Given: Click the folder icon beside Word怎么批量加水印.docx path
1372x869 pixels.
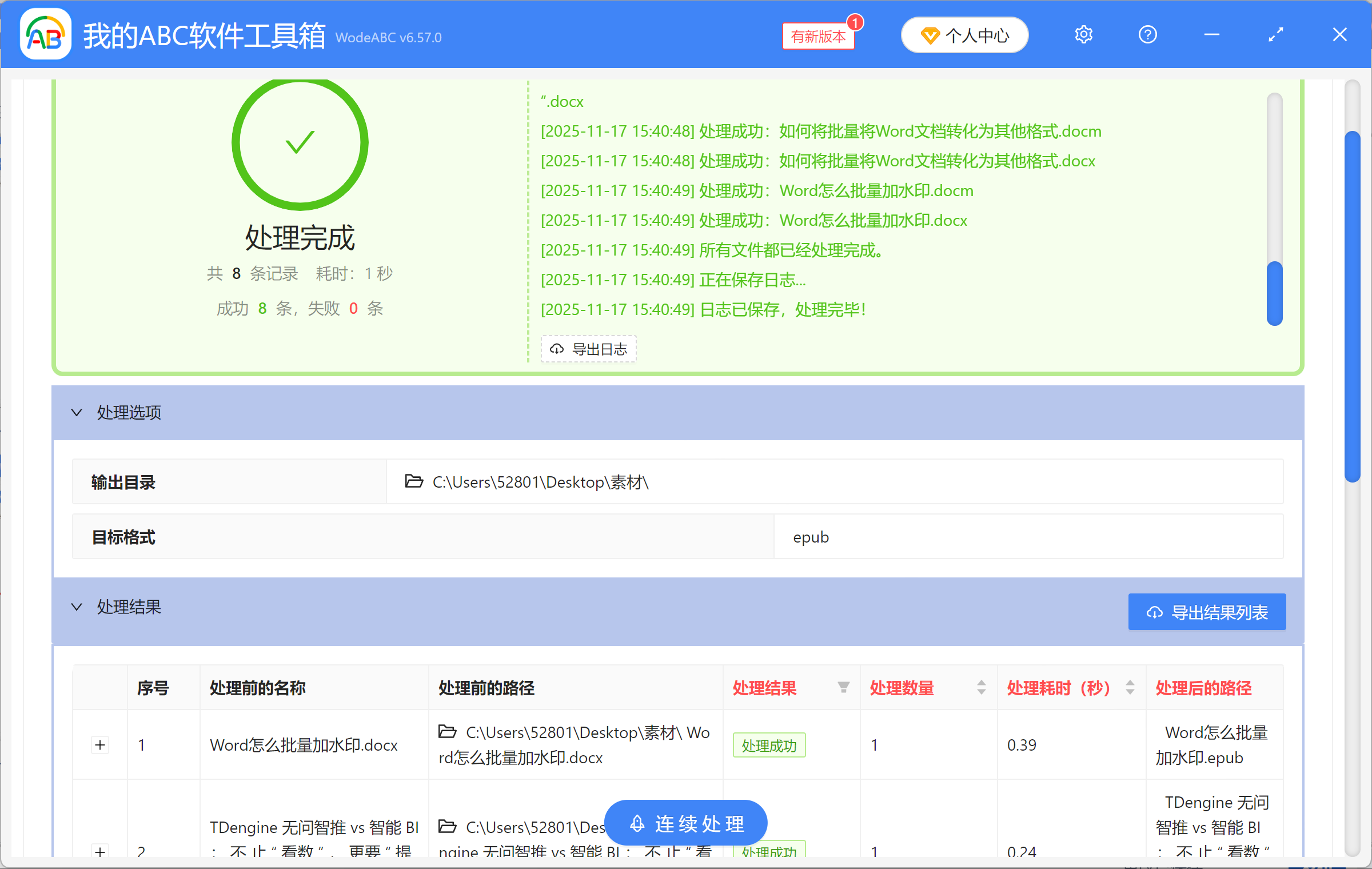Looking at the screenshot, I should pyautogui.click(x=449, y=732).
